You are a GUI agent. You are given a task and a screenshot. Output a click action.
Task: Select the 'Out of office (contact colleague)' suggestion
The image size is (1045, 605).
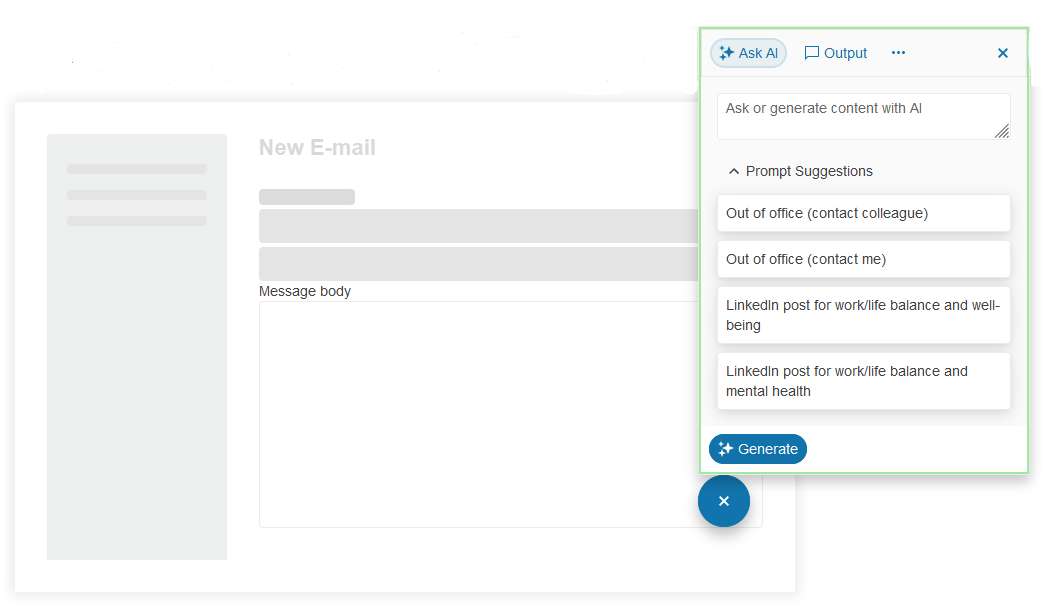(x=863, y=213)
